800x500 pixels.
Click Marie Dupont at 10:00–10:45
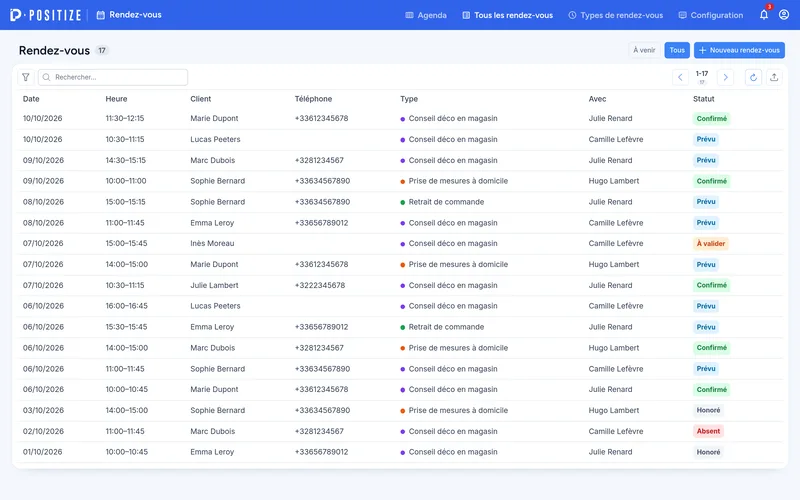click(214, 389)
